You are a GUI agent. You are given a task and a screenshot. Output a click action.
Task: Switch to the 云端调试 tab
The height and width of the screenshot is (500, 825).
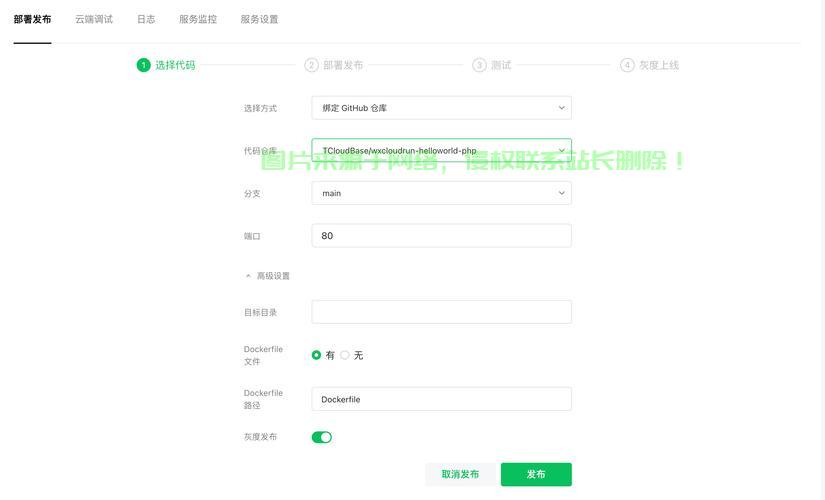tap(94, 19)
